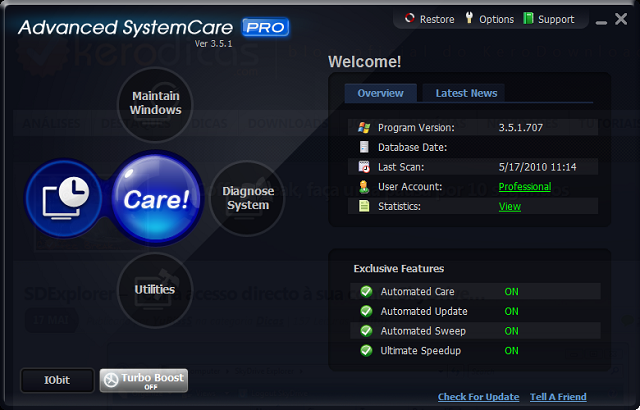Click the Automated Care feature label
This screenshot has width=640, height=410.
[x=417, y=292]
